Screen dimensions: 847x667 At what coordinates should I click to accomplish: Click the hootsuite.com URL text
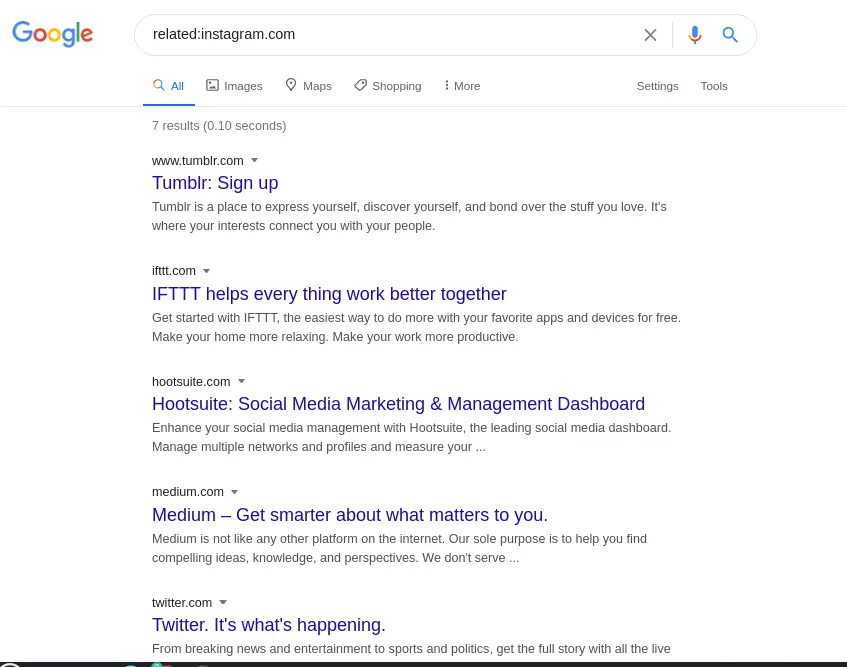point(191,382)
